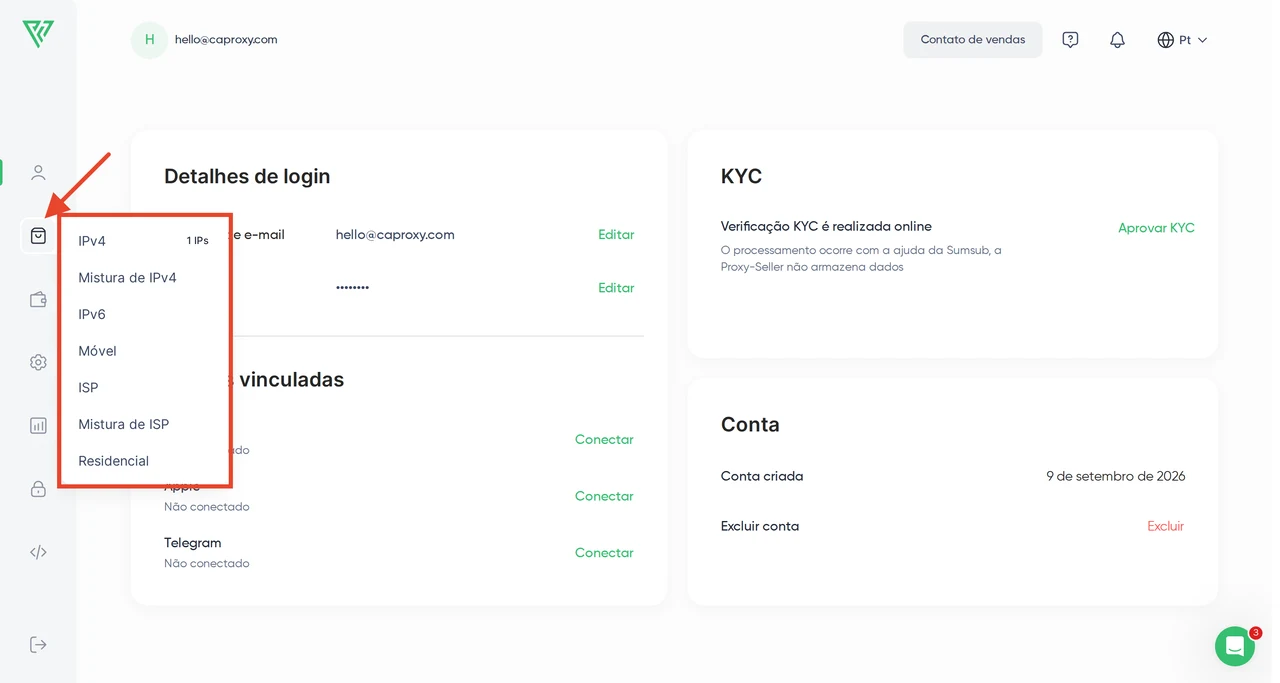Open the padlock security icon in sidebar
Image resolution: width=1280 pixels, height=683 pixels.
point(38,489)
